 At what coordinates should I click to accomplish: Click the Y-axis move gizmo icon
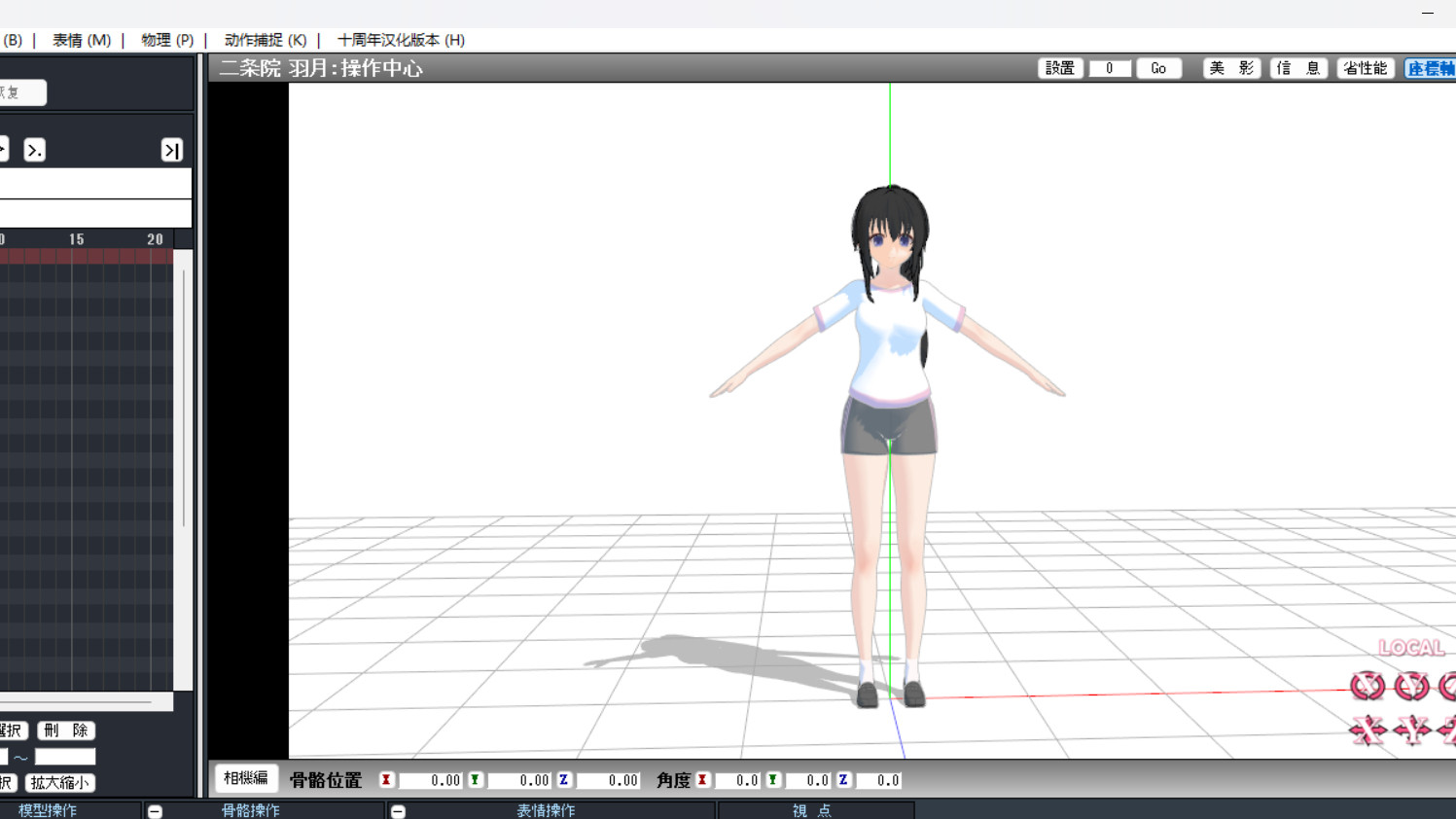tap(1411, 730)
